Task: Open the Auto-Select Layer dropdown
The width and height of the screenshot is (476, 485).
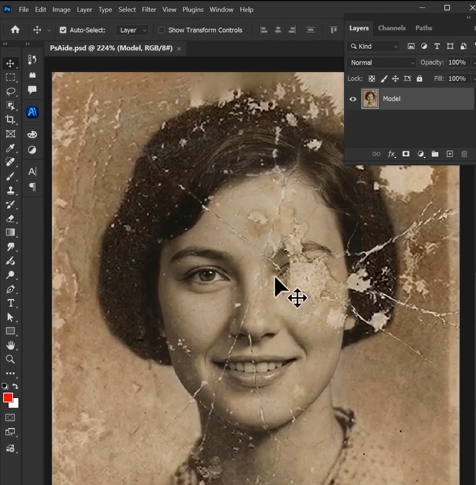Action: point(132,30)
